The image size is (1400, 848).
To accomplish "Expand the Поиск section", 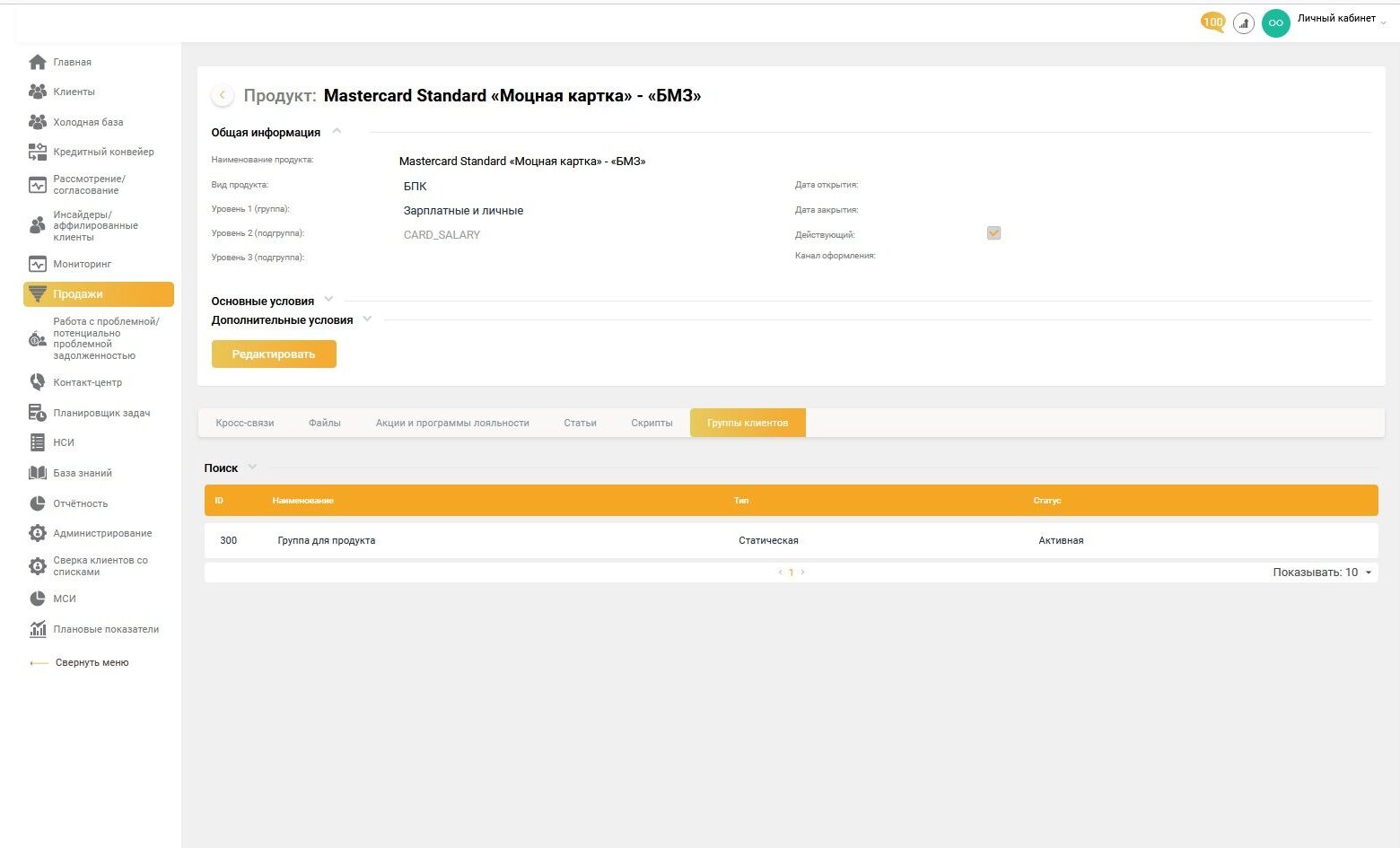I will [252, 467].
